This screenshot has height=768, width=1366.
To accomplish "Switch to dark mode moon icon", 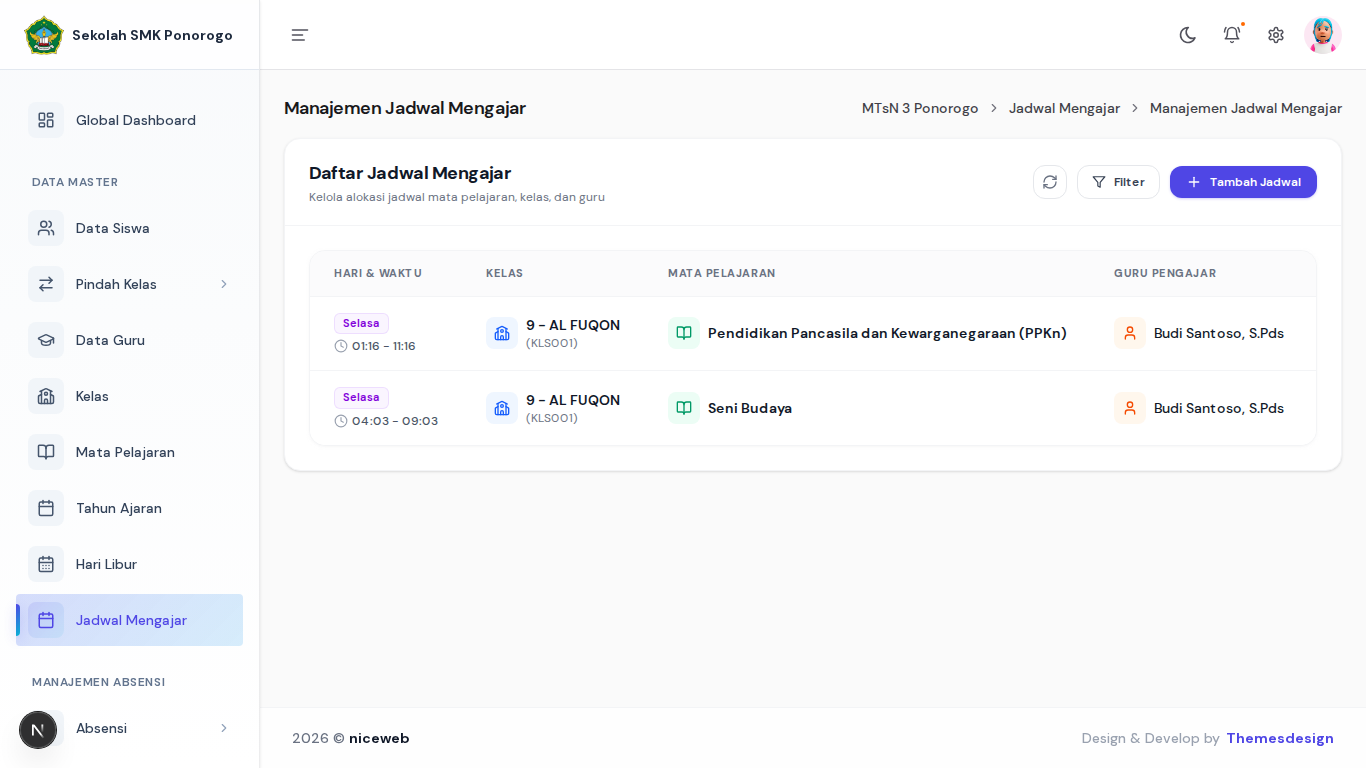I will (x=1188, y=35).
